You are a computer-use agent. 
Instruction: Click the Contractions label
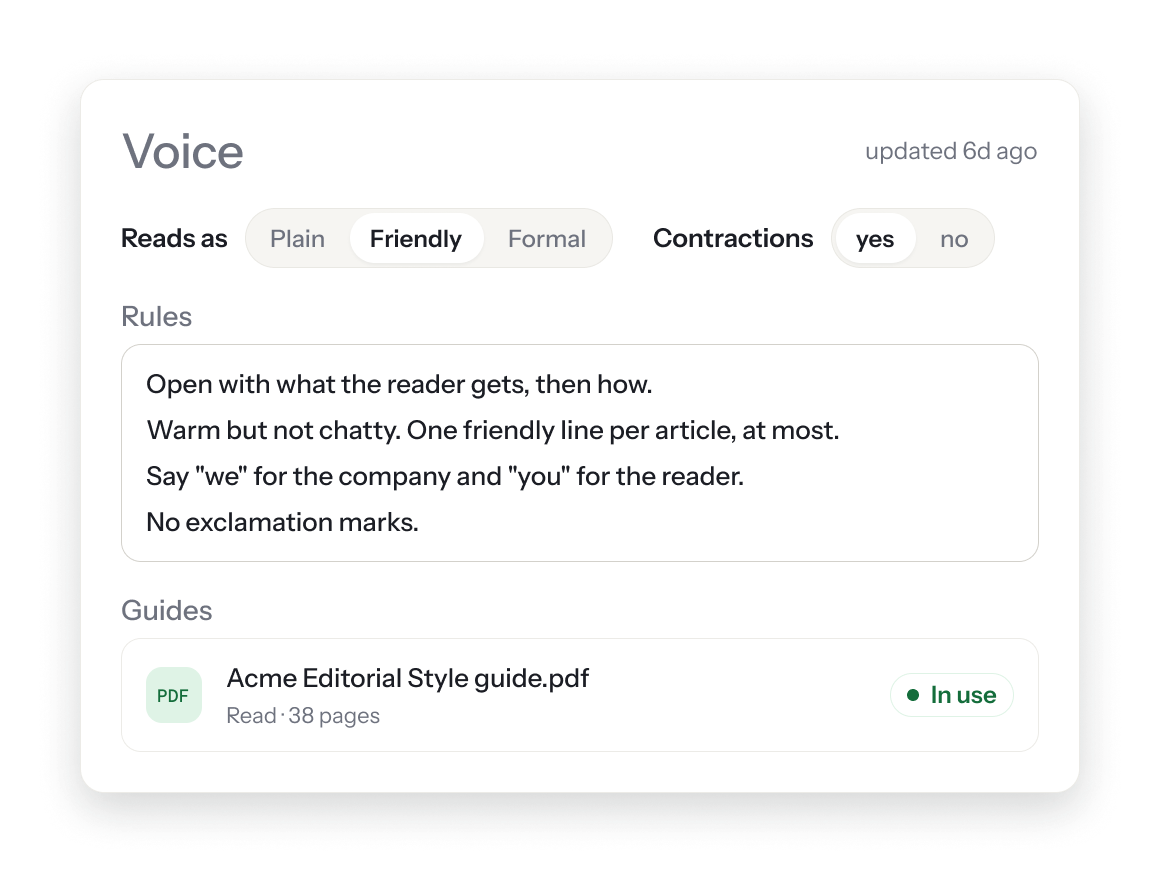tap(733, 238)
